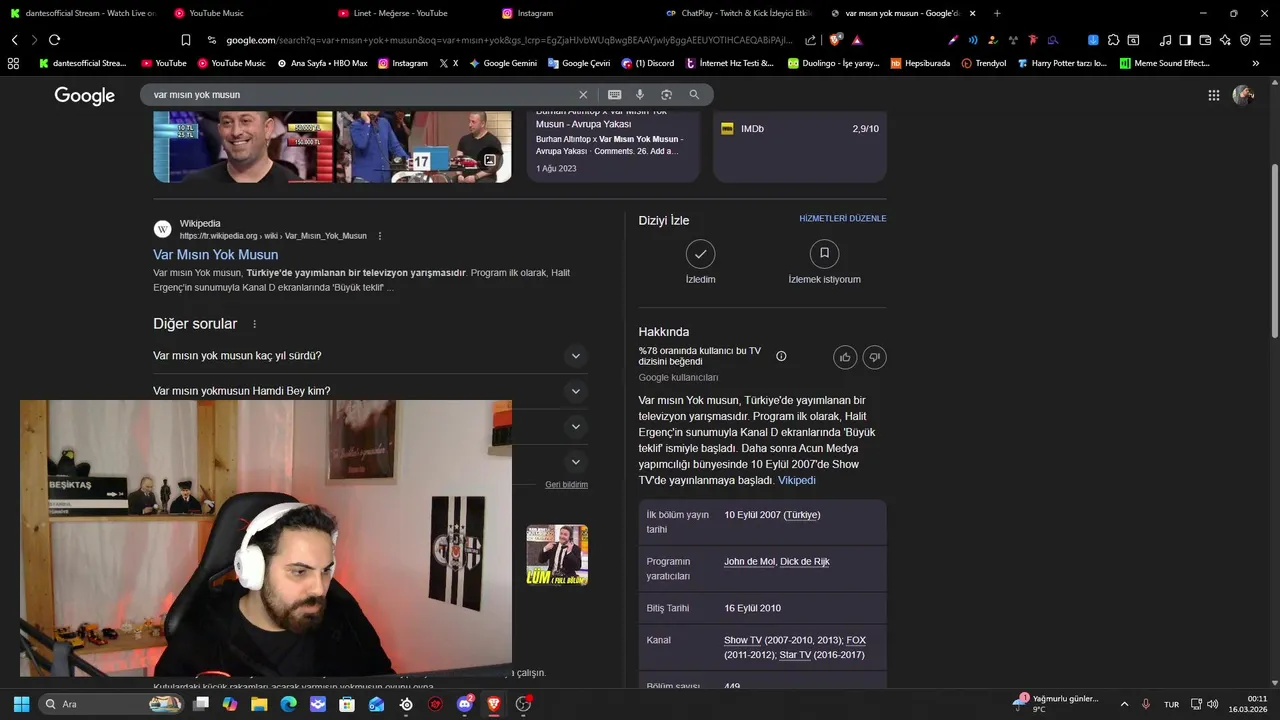
Task: Click the Windows taskbar search box
Action: 110,704
